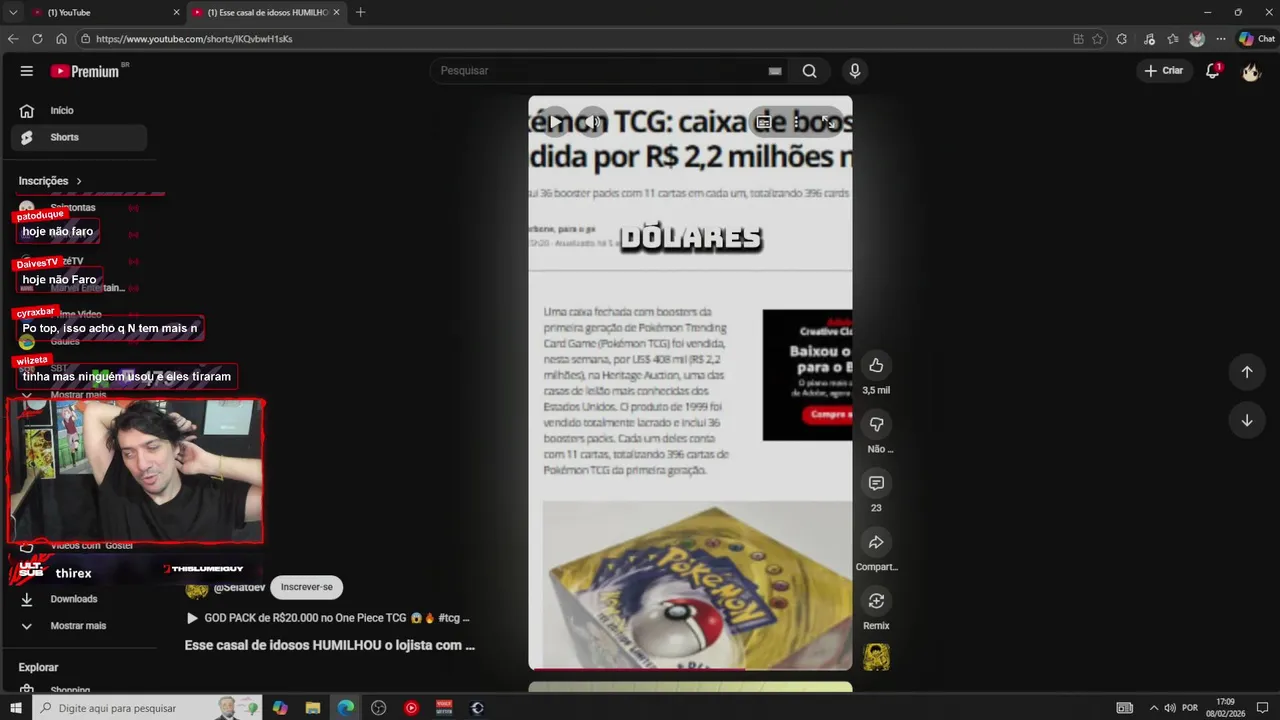Open YouTube notifications bell
The height and width of the screenshot is (720, 1280).
(x=1213, y=71)
